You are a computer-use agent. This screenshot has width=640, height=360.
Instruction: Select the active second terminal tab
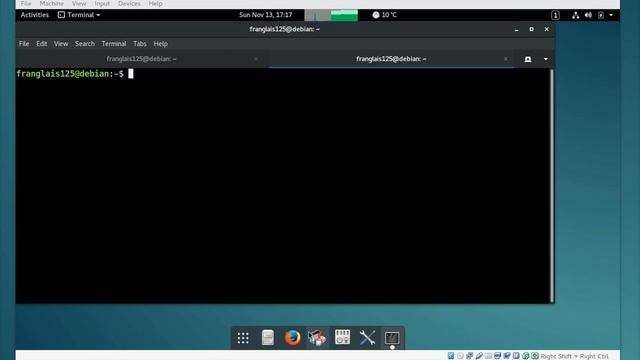point(391,59)
